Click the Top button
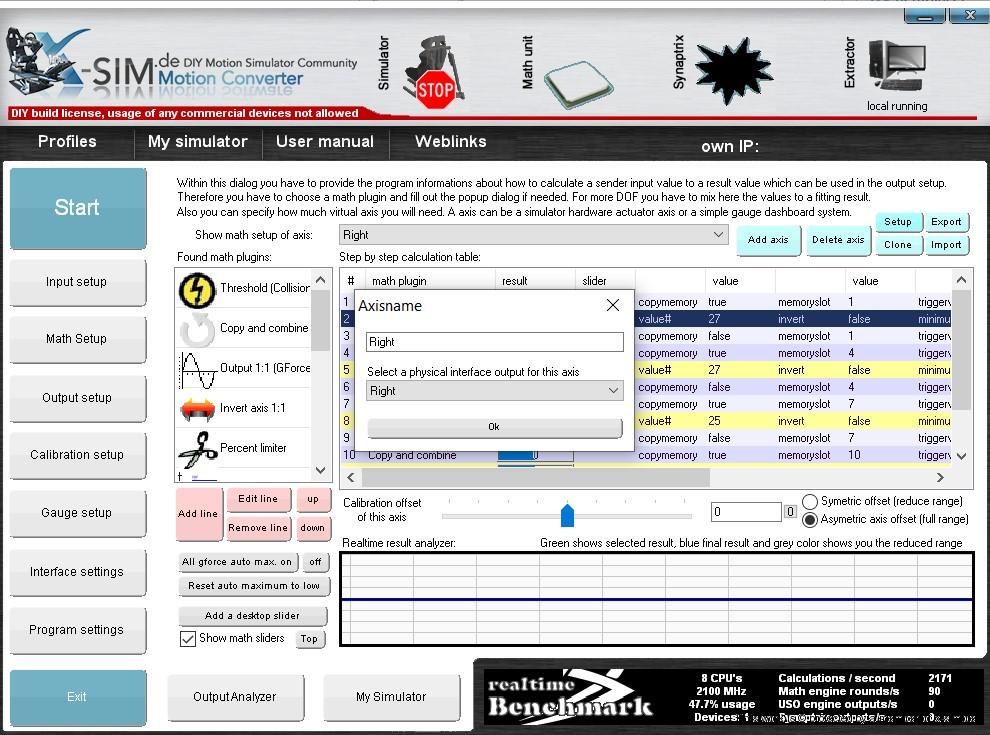This screenshot has width=990, height=735. point(309,640)
